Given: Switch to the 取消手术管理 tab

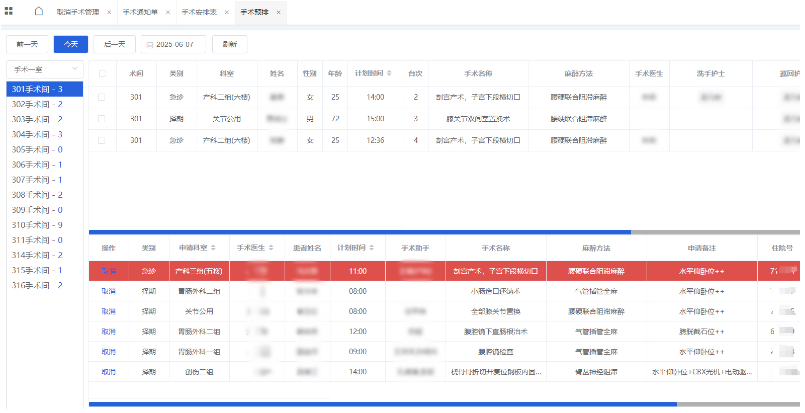Looking at the screenshot, I should (78, 12).
